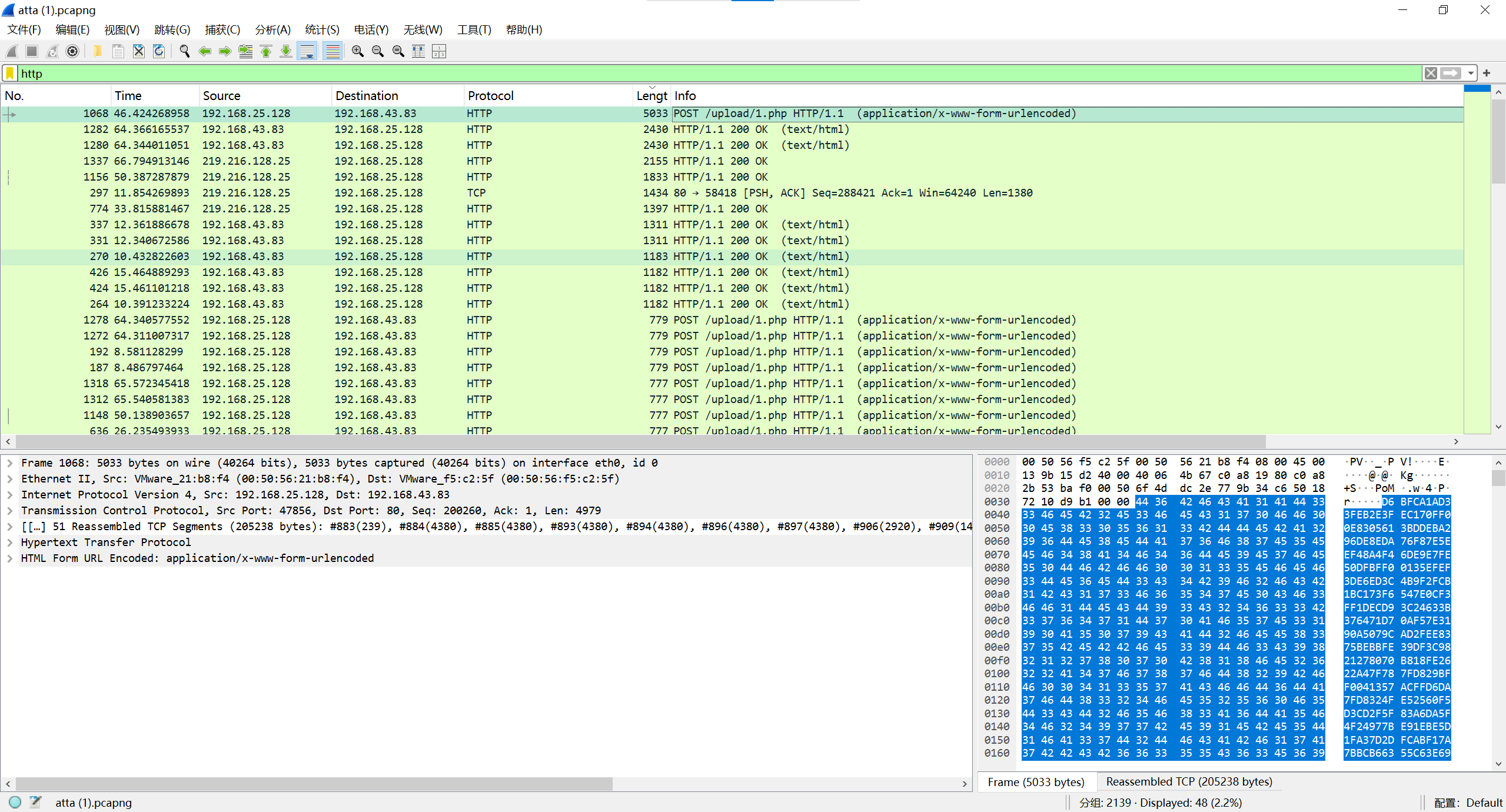Click the packet list horizontal scrollbar
Screen dimensions: 1506x812
[640, 441]
